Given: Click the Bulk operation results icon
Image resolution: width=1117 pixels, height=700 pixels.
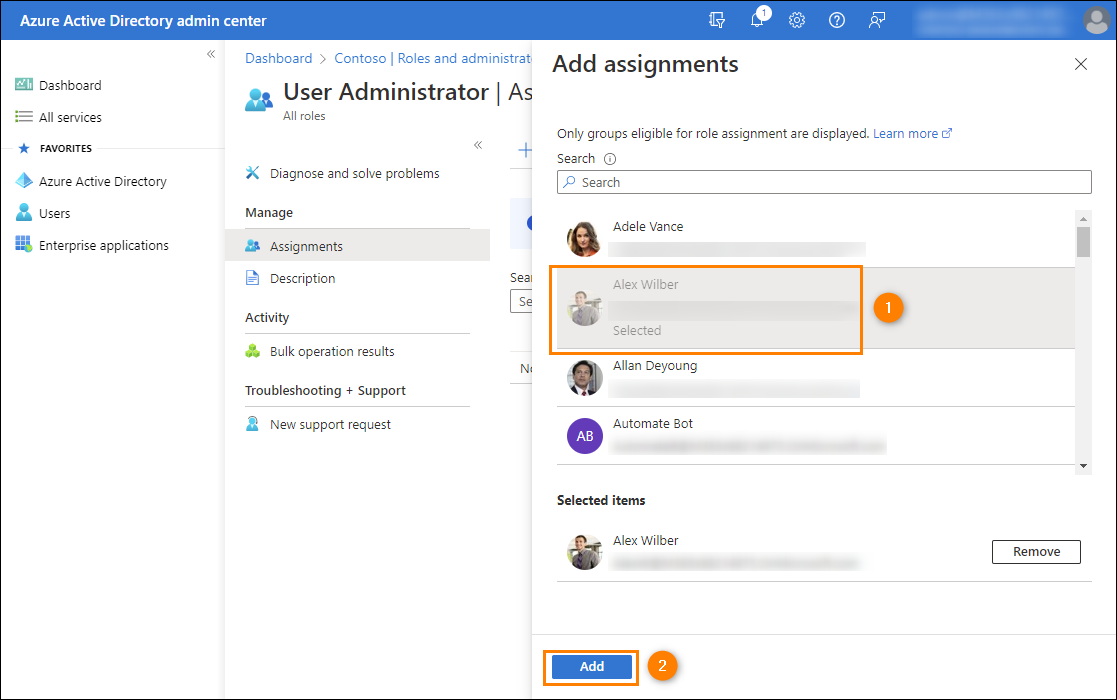Looking at the screenshot, I should pyautogui.click(x=252, y=351).
